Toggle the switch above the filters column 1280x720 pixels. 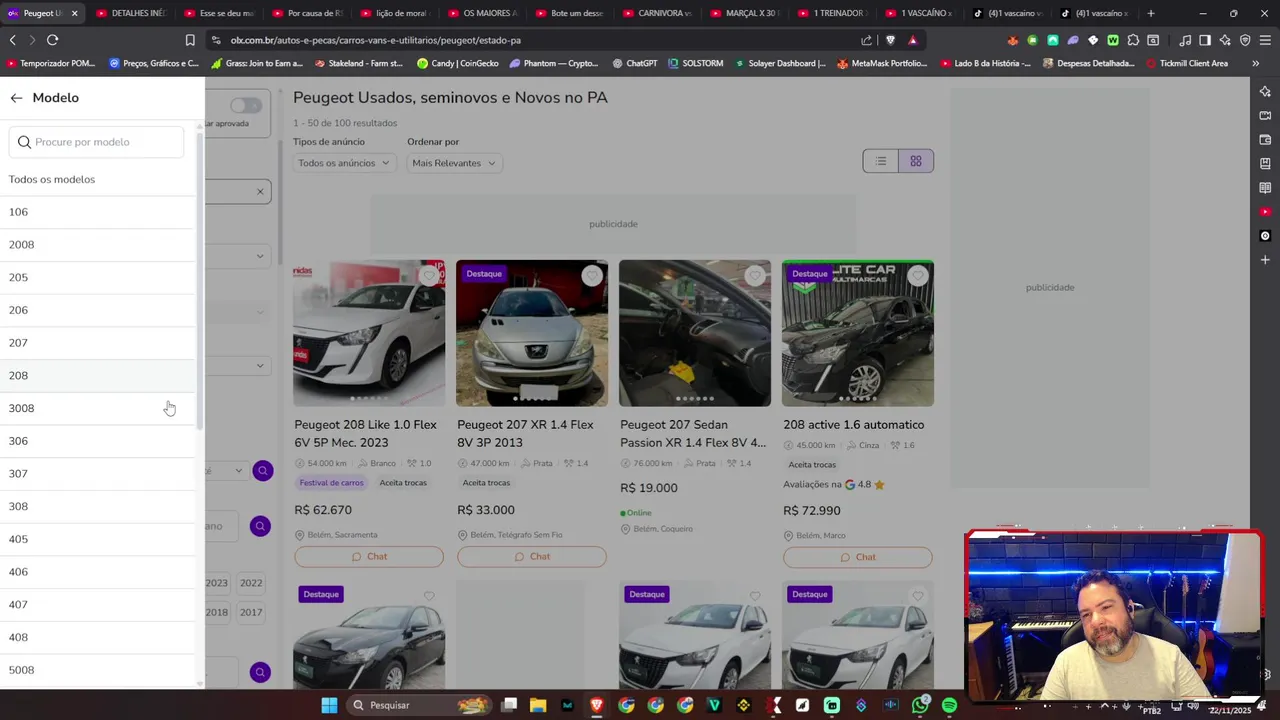click(x=245, y=105)
